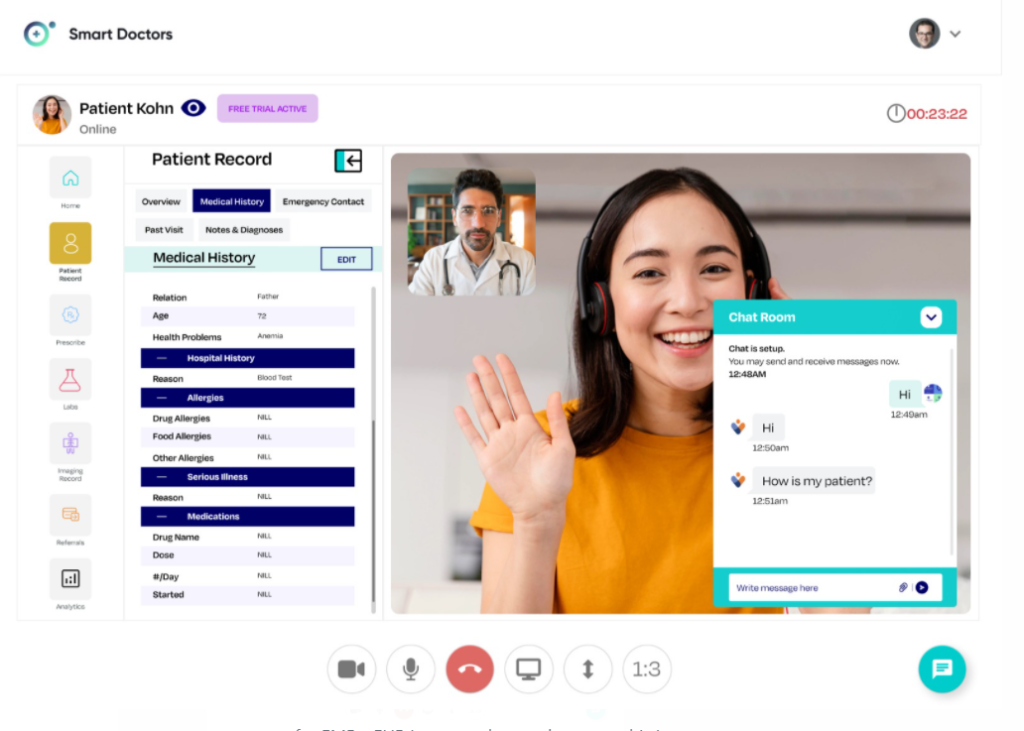Viewport: 1024px width, 731px height.
Task: Open the Emergency Contact tab
Action: click(x=323, y=202)
